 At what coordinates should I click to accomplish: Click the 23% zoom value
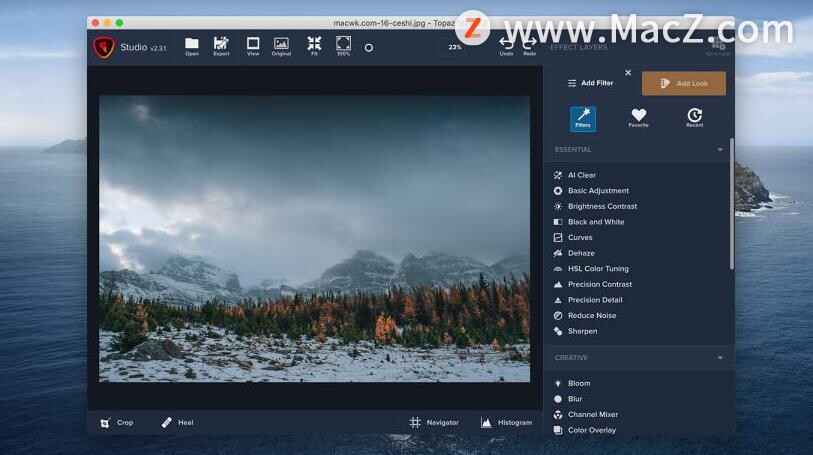(455, 47)
